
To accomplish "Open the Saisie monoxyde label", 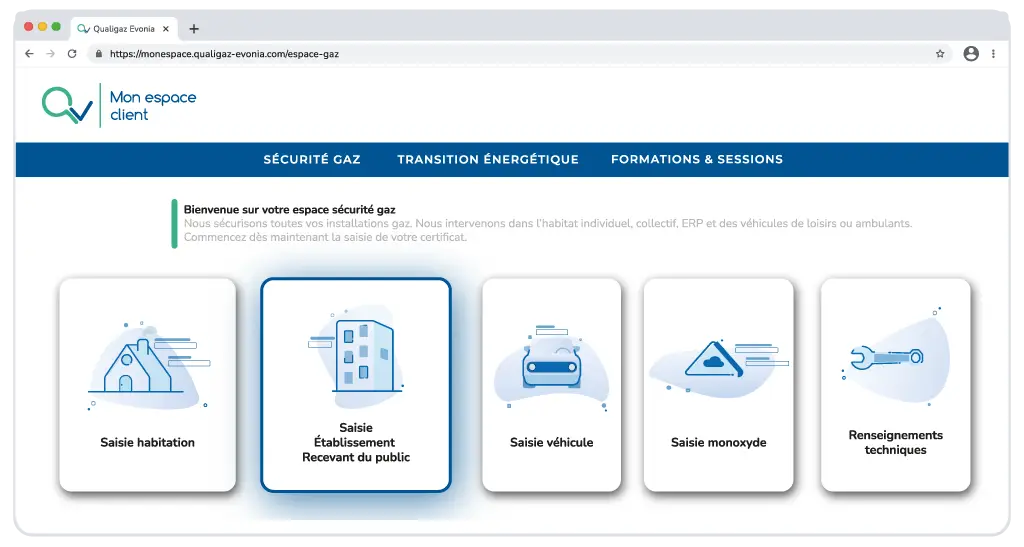I will click(x=718, y=443).
